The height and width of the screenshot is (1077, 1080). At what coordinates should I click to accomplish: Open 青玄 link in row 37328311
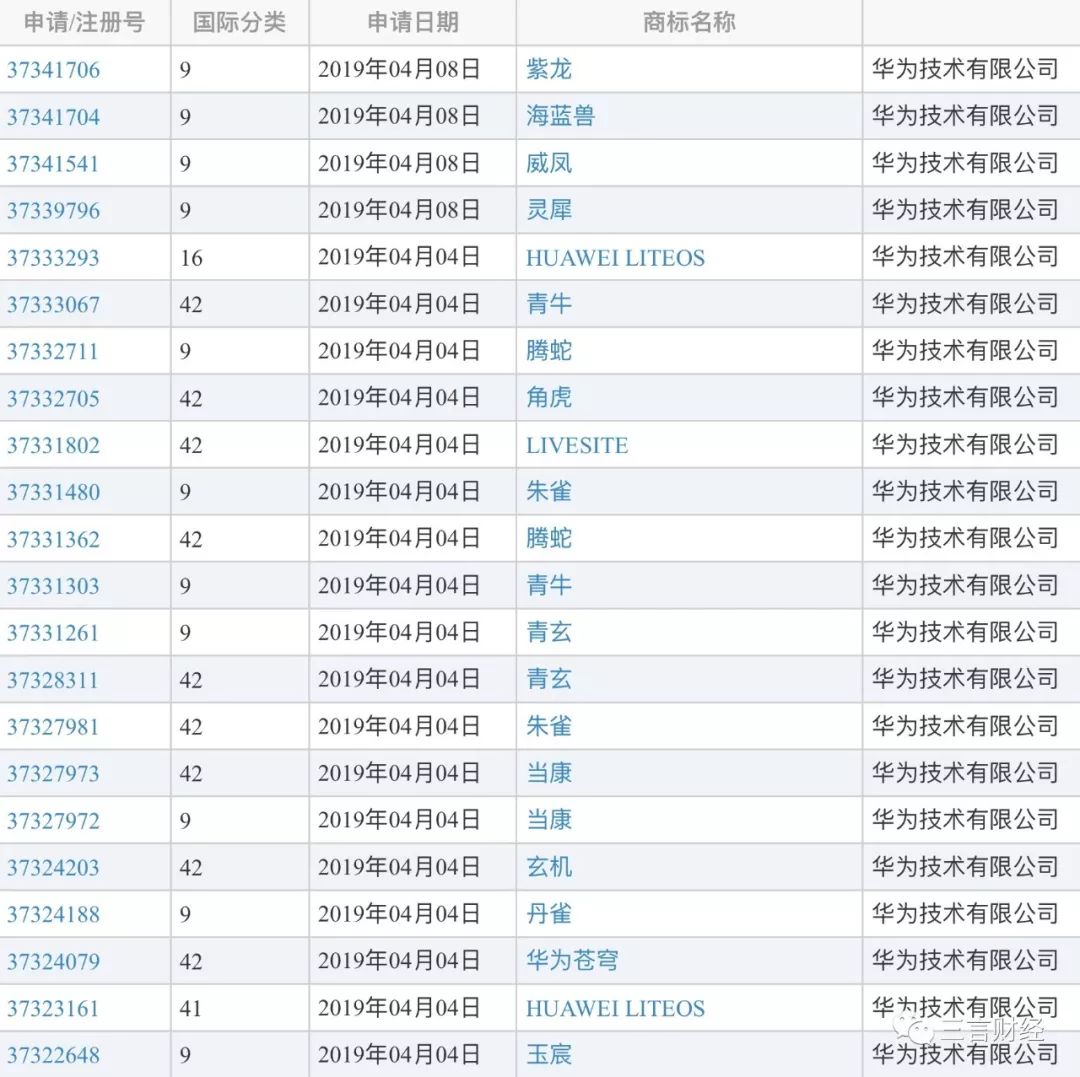click(549, 679)
